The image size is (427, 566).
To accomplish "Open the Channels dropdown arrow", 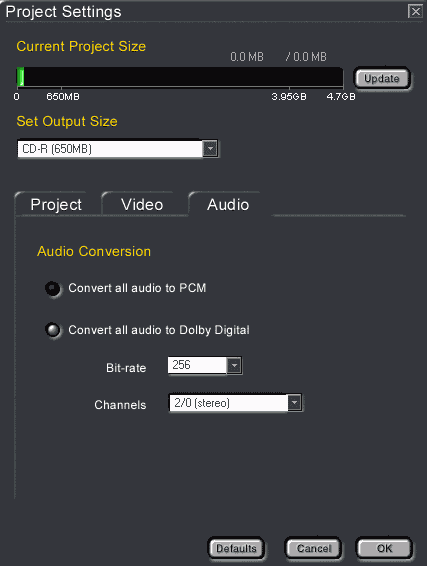I will 295,402.
